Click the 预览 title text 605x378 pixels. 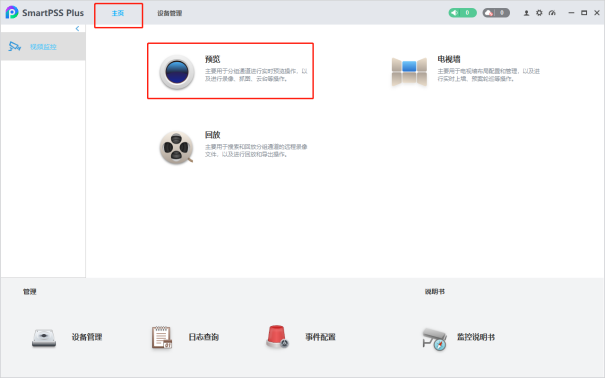pos(213,59)
